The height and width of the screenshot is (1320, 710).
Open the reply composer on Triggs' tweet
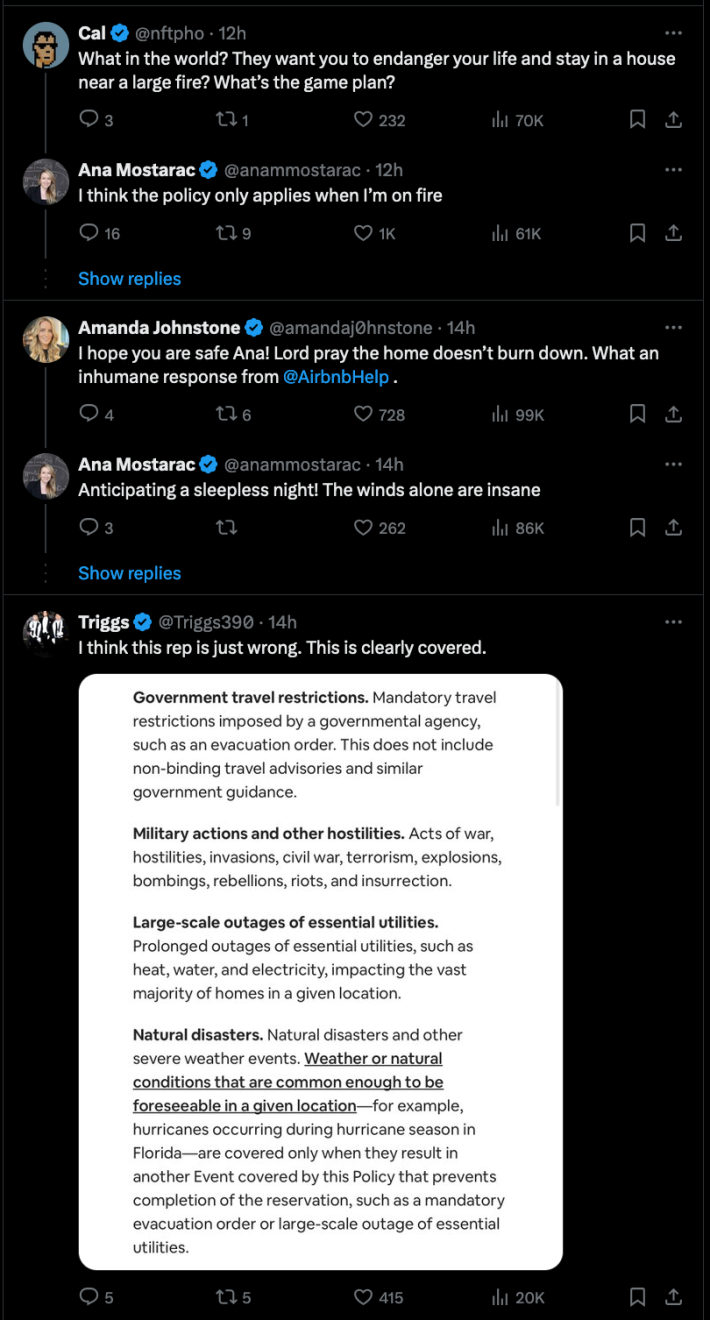89,1296
